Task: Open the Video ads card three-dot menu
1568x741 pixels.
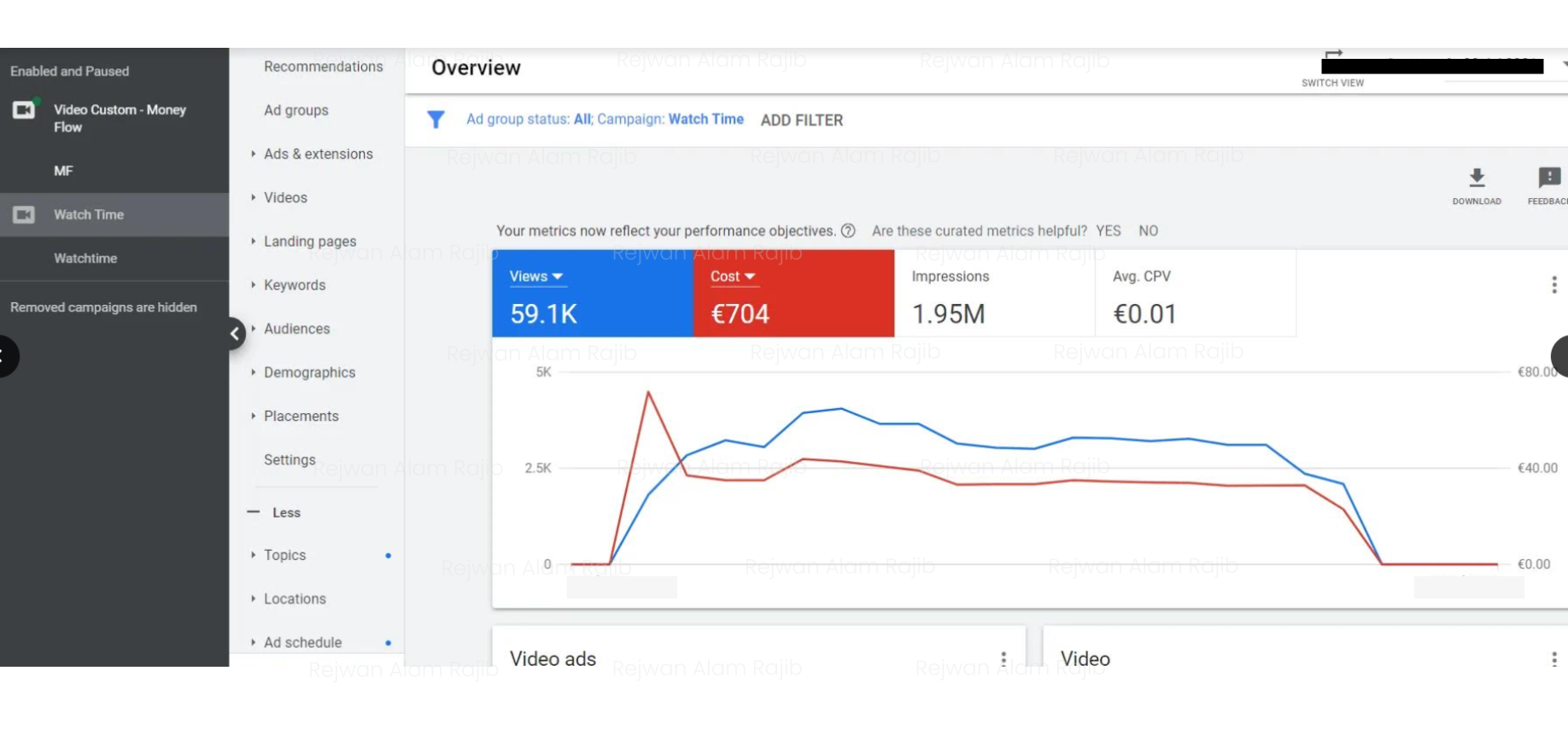Action: (x=1003, y=659)
